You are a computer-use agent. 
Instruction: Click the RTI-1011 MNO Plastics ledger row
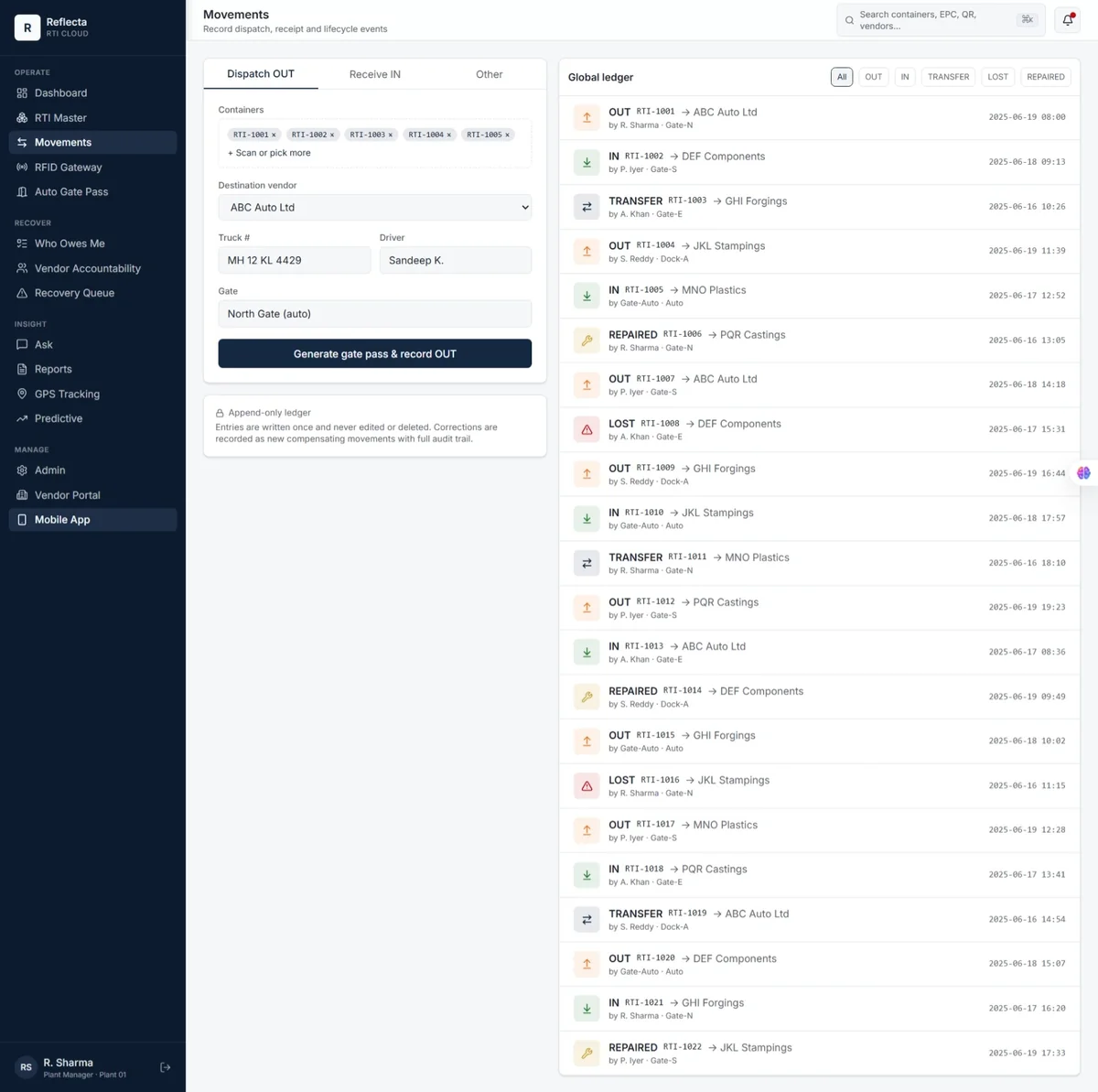coord(819,563)
